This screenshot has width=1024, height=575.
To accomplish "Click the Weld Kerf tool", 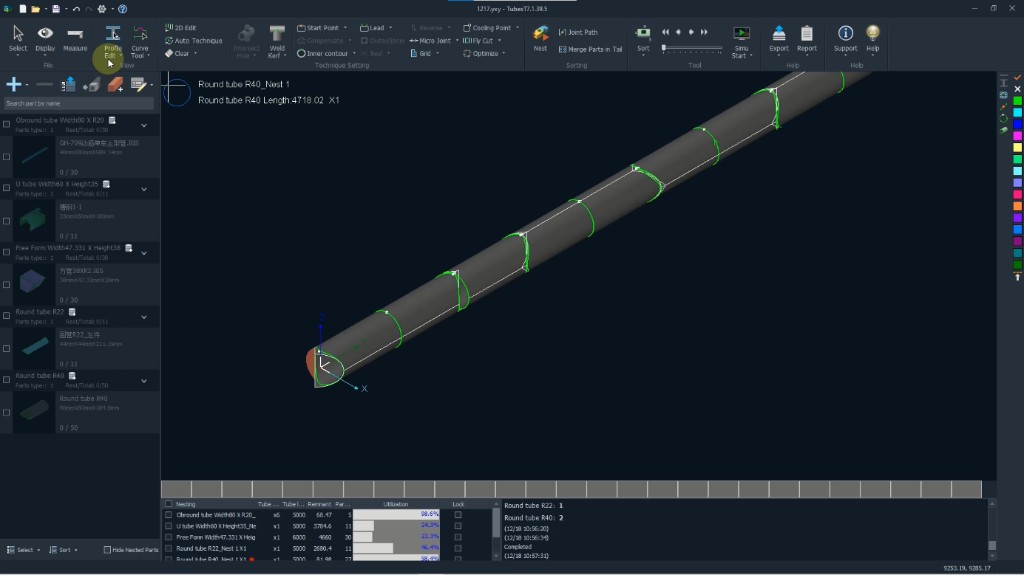I will coord(277,42).
